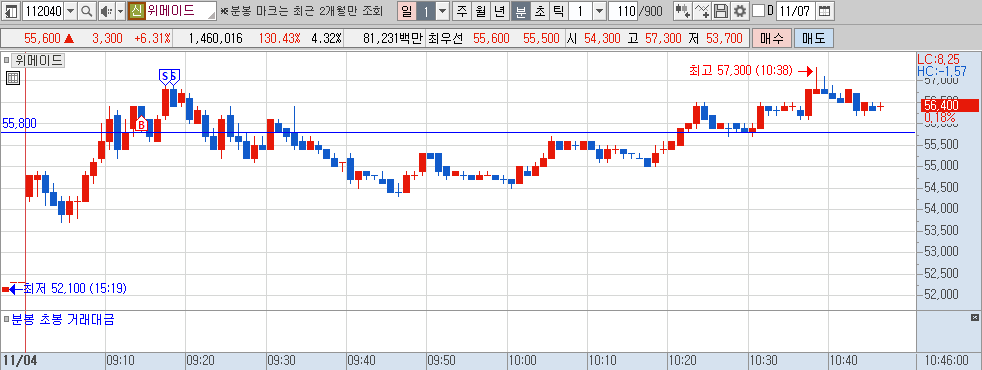
Task: Open chart settings gear icon
Action: point(740,11)
